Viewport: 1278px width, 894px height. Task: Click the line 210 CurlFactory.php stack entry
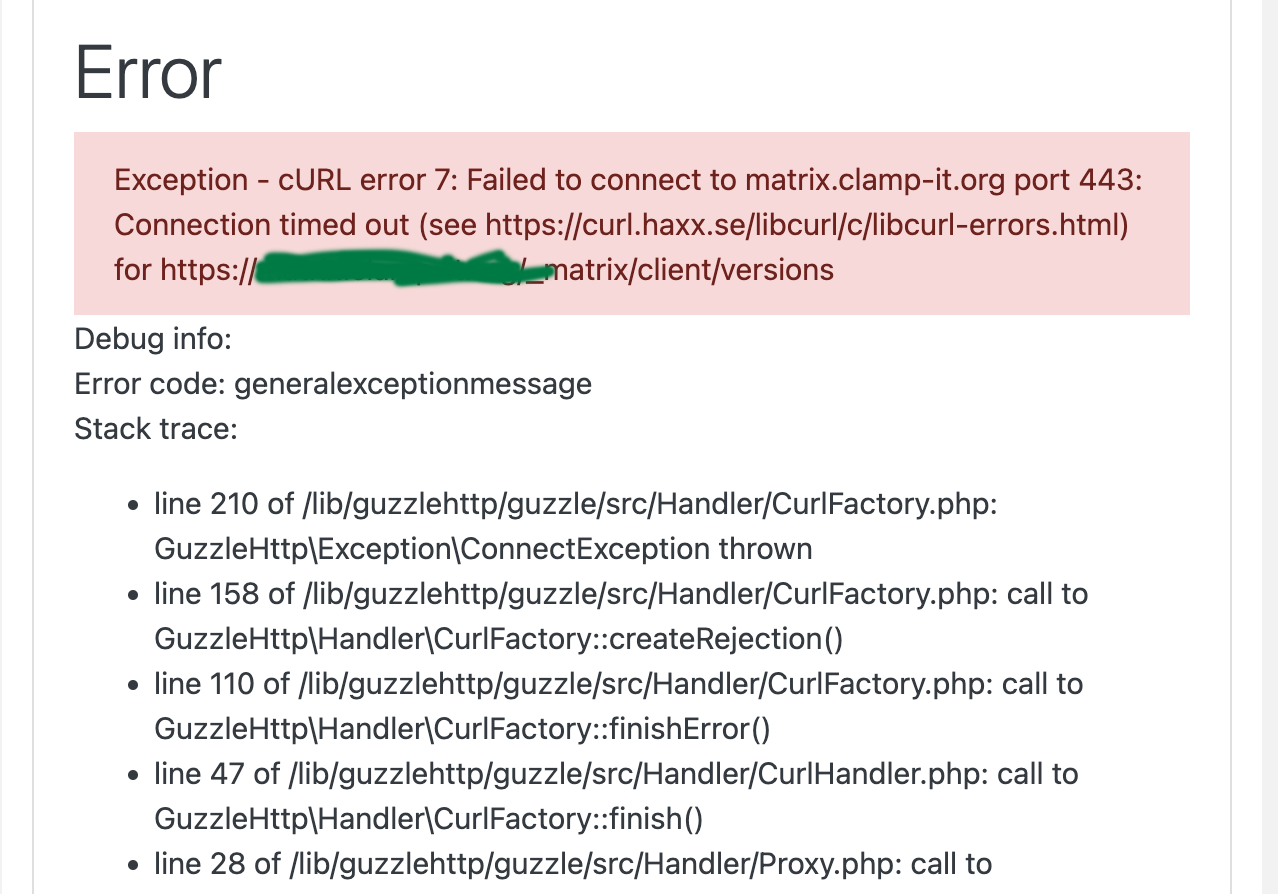tap(576, 526)
